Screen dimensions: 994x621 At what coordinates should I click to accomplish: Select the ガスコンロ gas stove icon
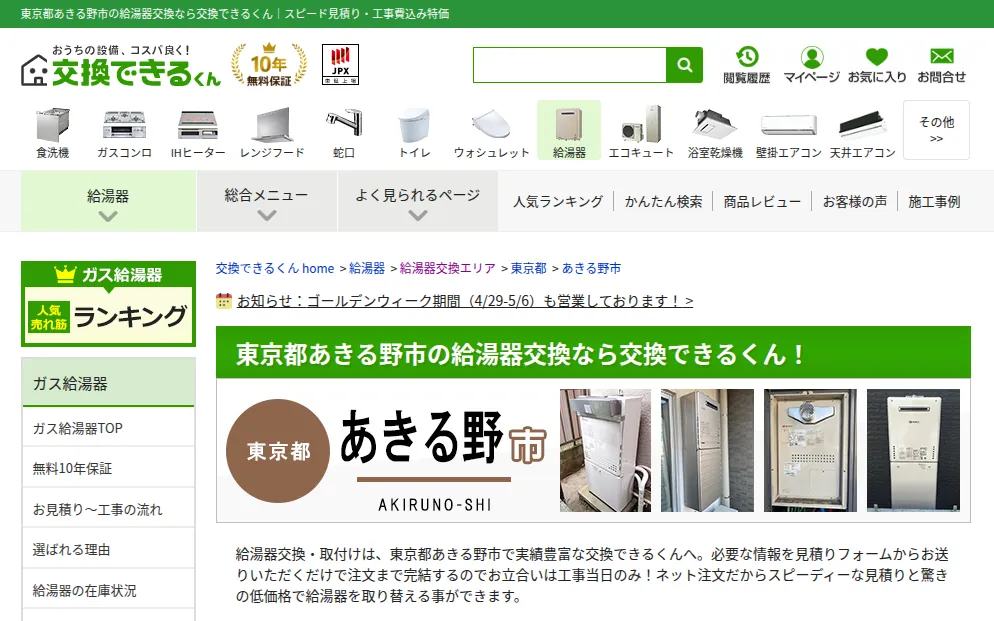124,131
